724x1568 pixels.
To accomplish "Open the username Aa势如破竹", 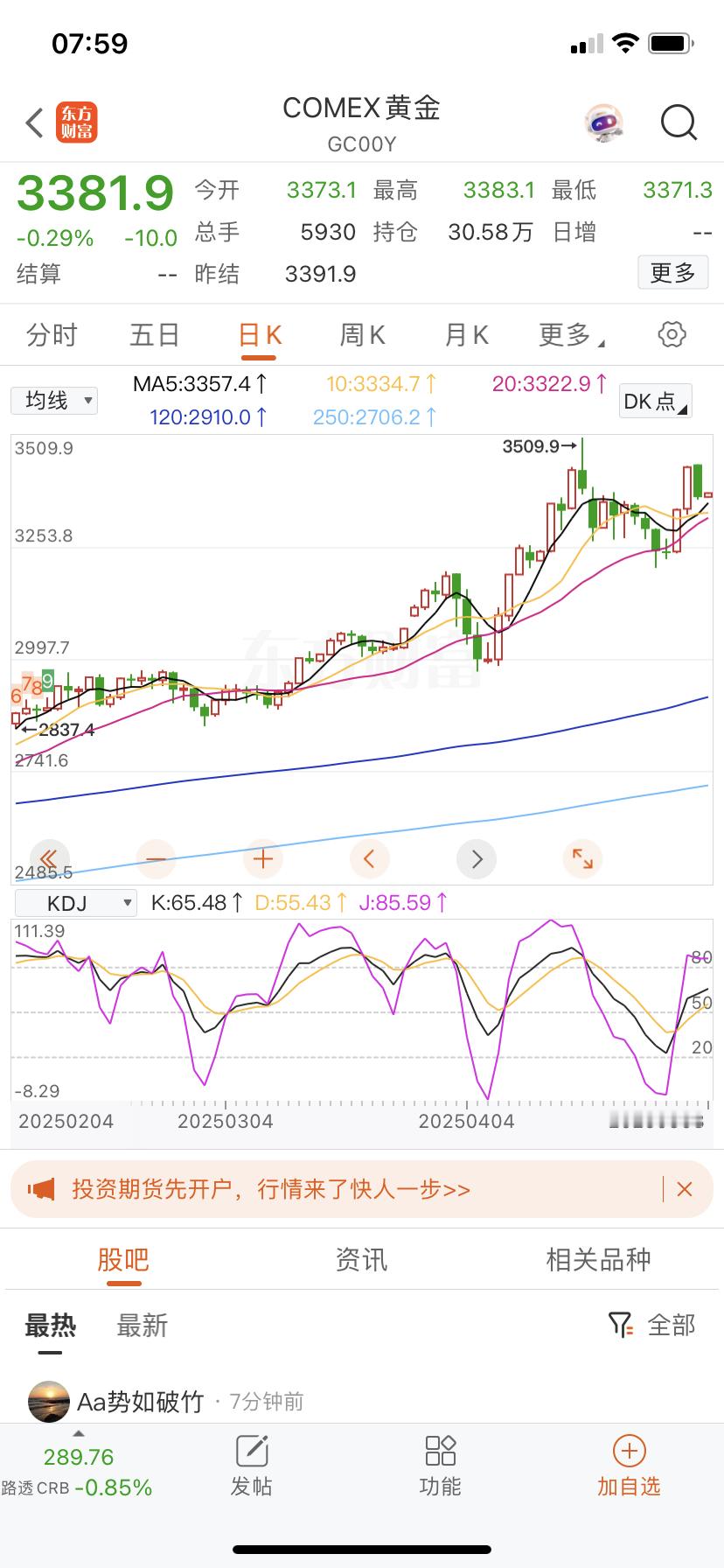I will [x=140, y=1402].
